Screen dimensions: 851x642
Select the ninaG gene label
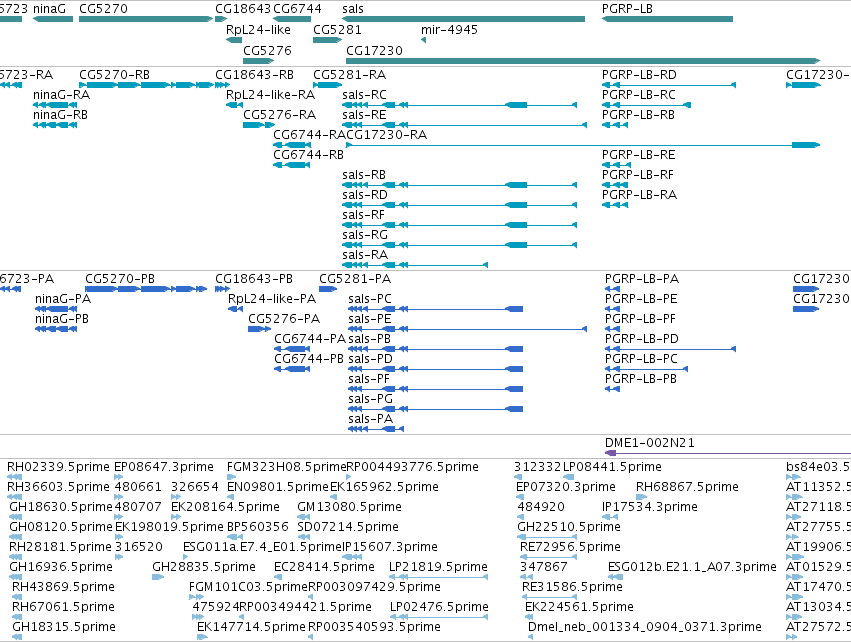click(x=49, y=9)
